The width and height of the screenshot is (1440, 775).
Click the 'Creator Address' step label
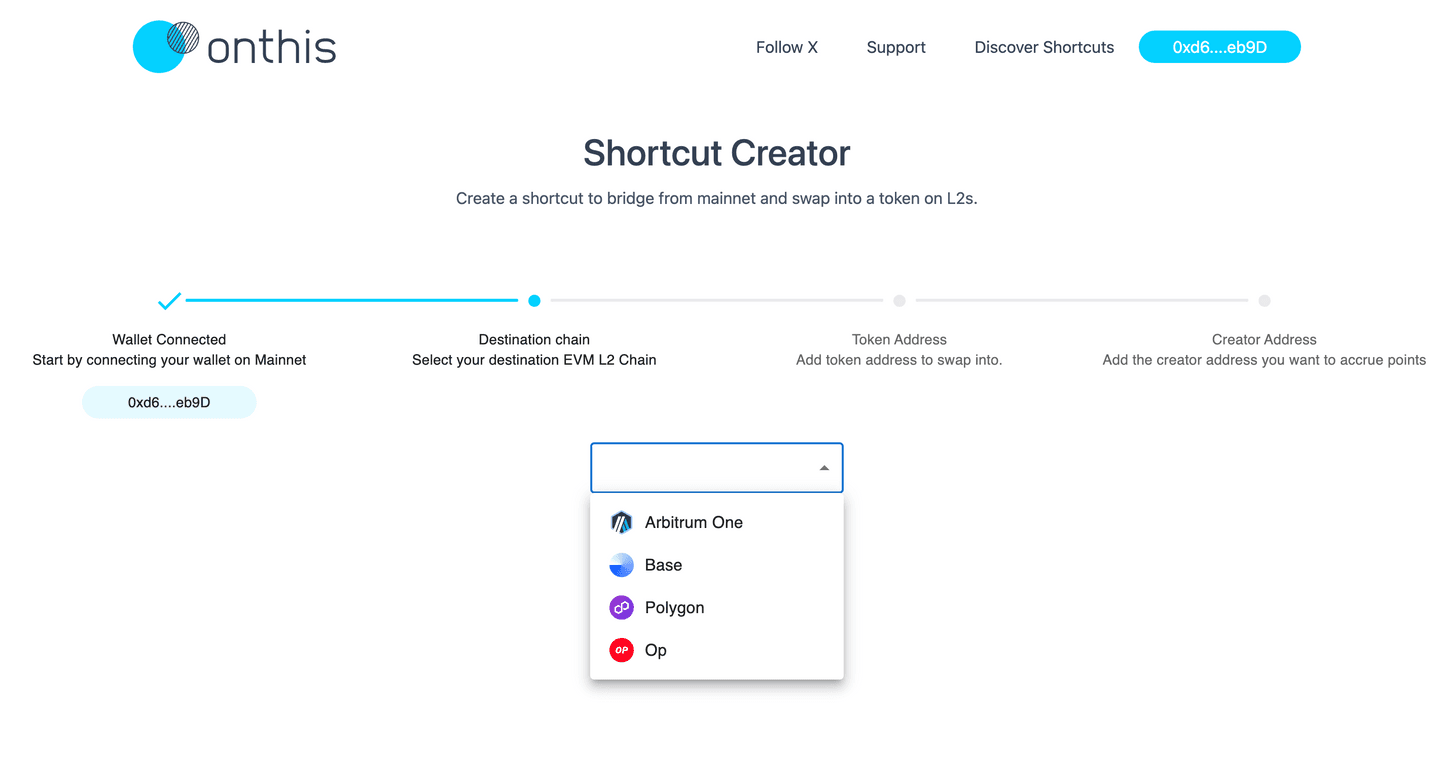[1264, 340]
